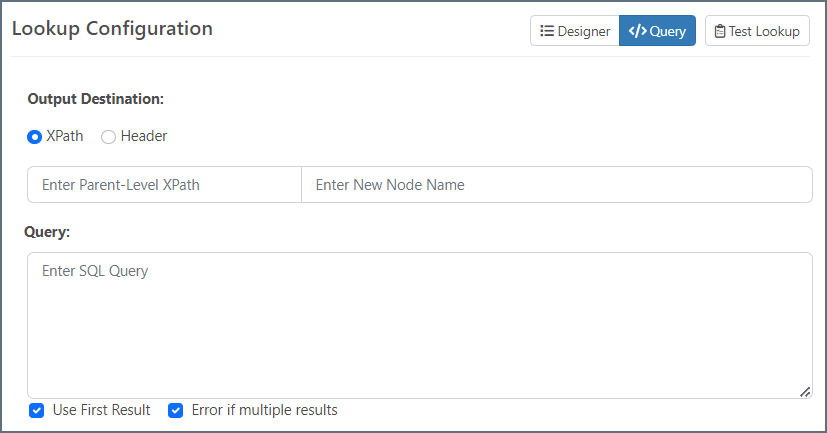827x433 pixels.
Task: Click the code brackets icon on Query
Action: pos(637,31)
